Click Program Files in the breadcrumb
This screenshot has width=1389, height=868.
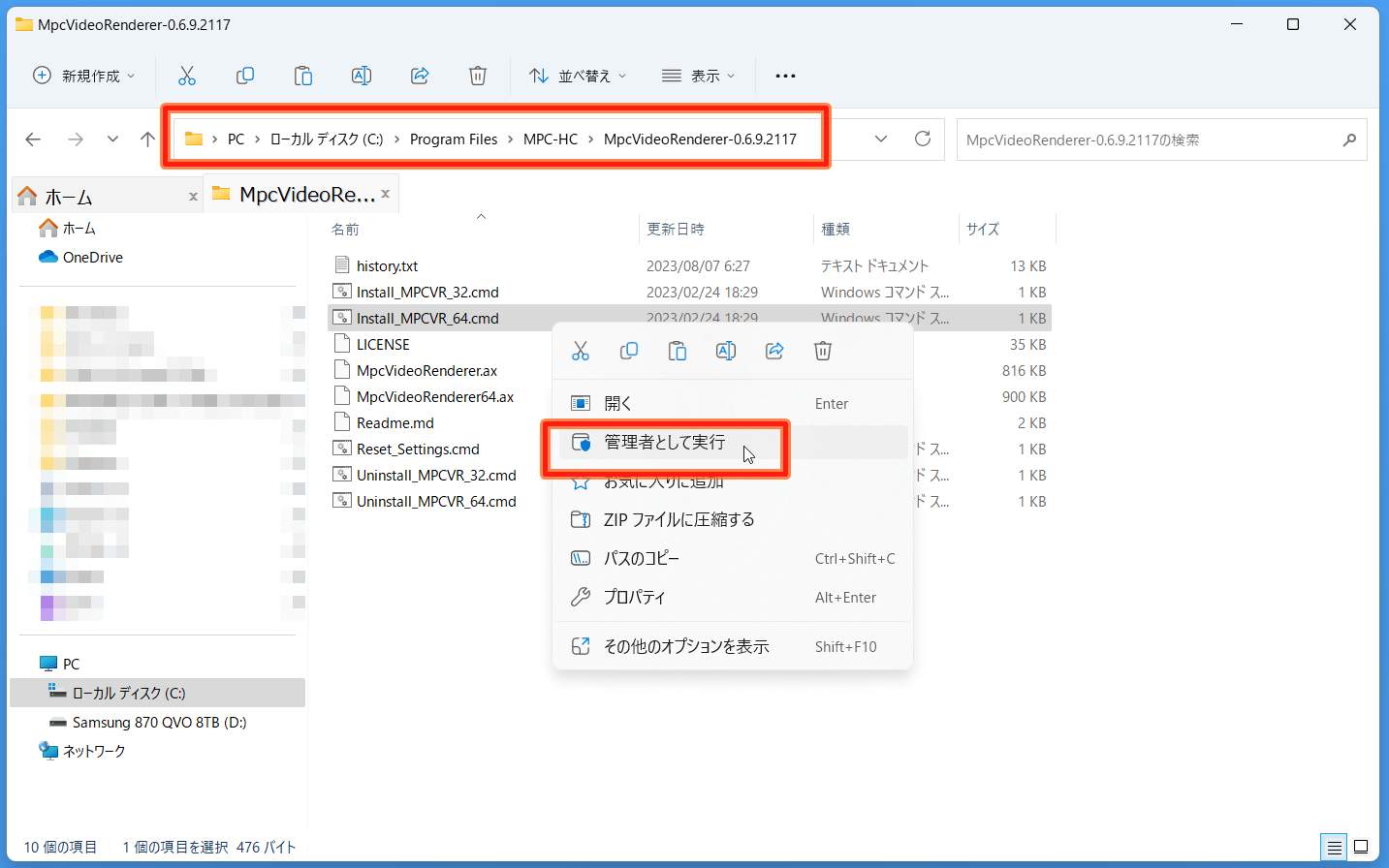pyautogui.click(x=454, y=139)
